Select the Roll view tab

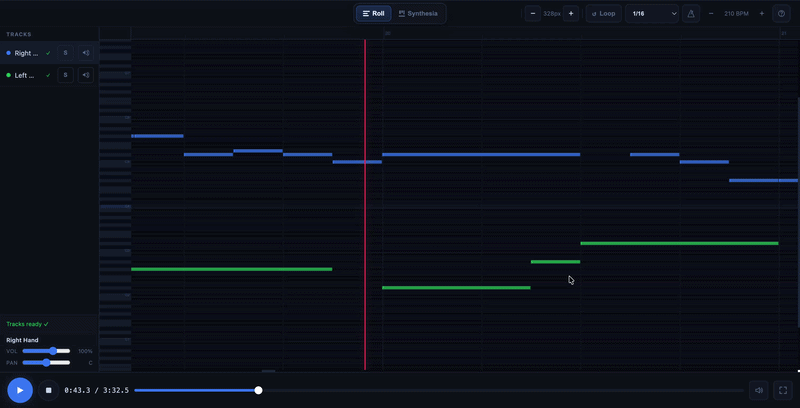coord(373,14)
